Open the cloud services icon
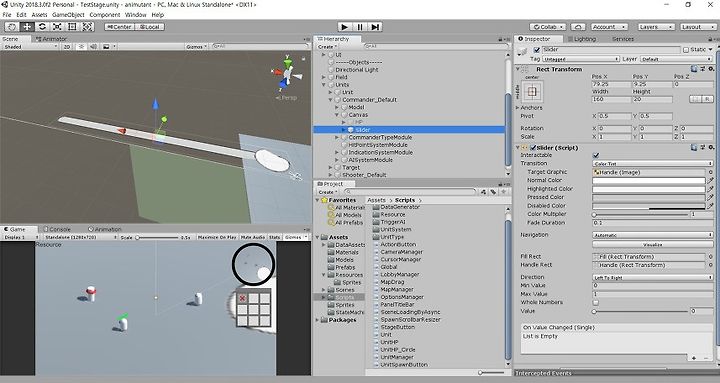The width and height of the screenshot is (720, 383). tap(578, 27)
